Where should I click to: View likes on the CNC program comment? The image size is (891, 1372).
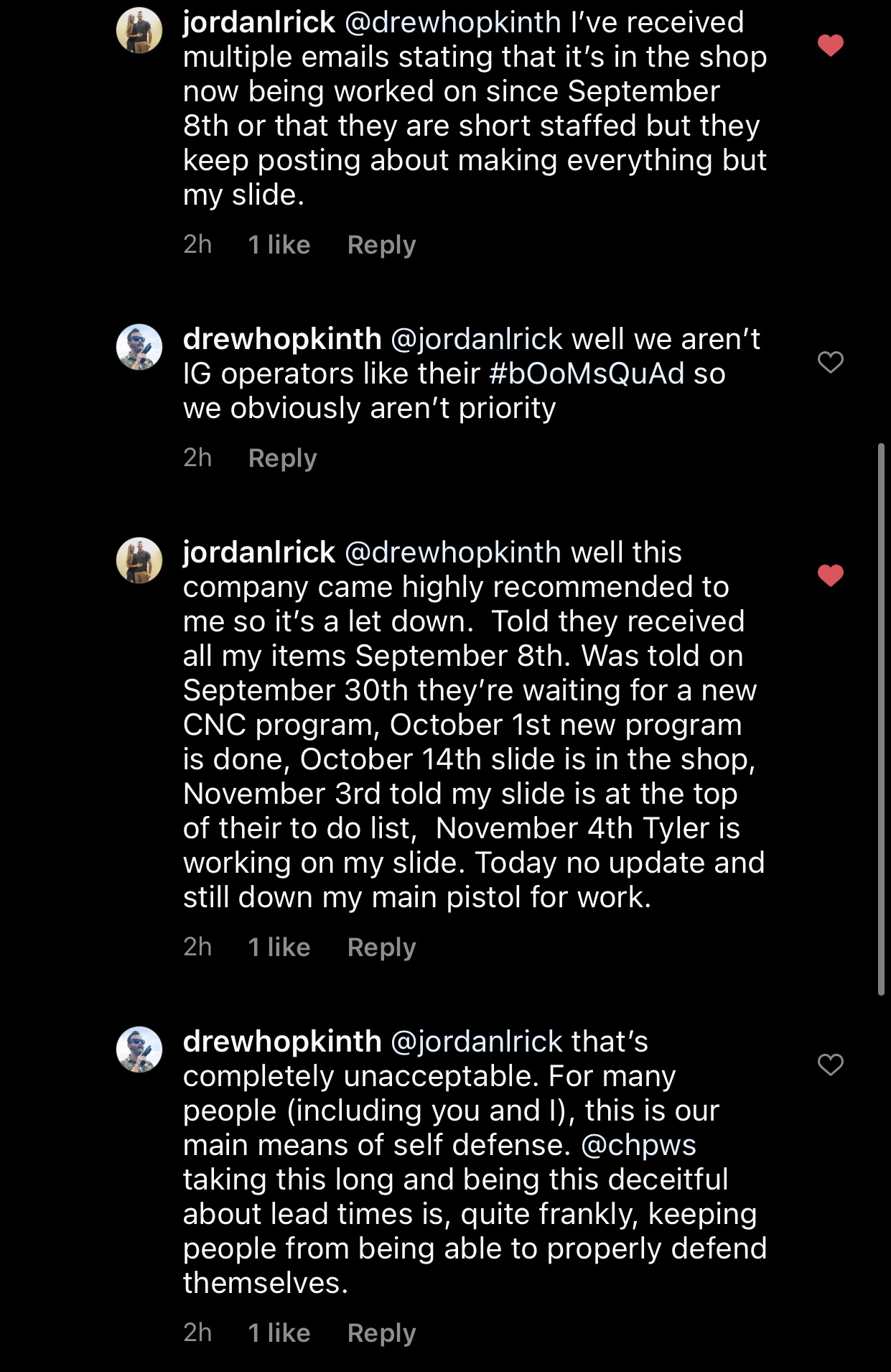point(279,947)
